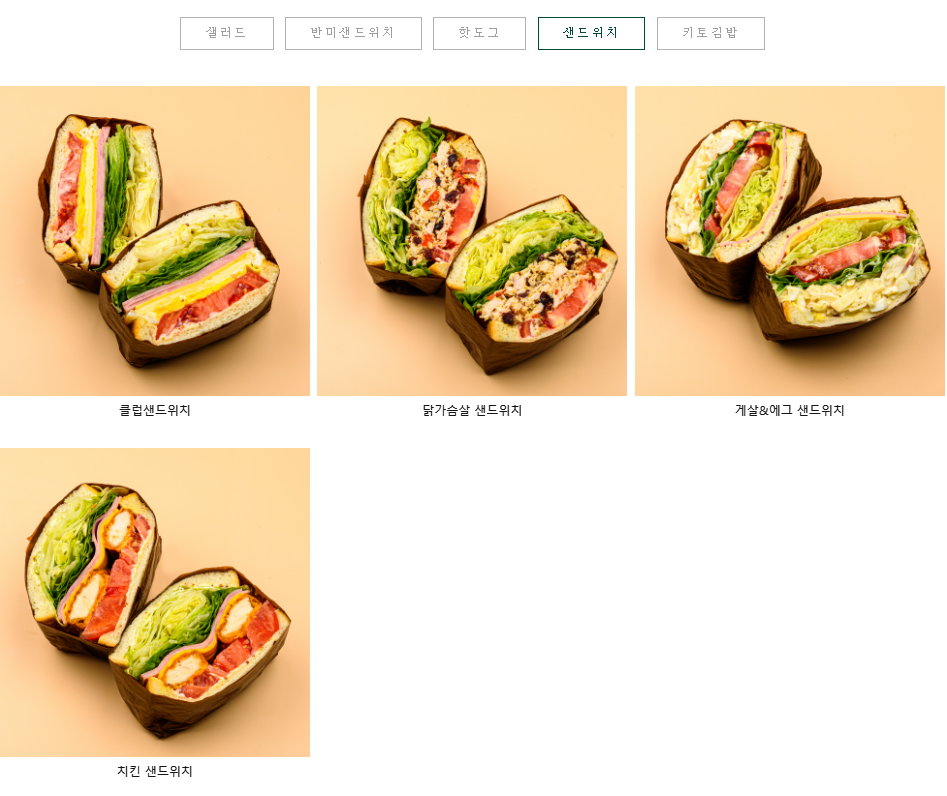Switch to the 샐러드 category tab
This screenshot has width=947, height=796.
(226, 33)
